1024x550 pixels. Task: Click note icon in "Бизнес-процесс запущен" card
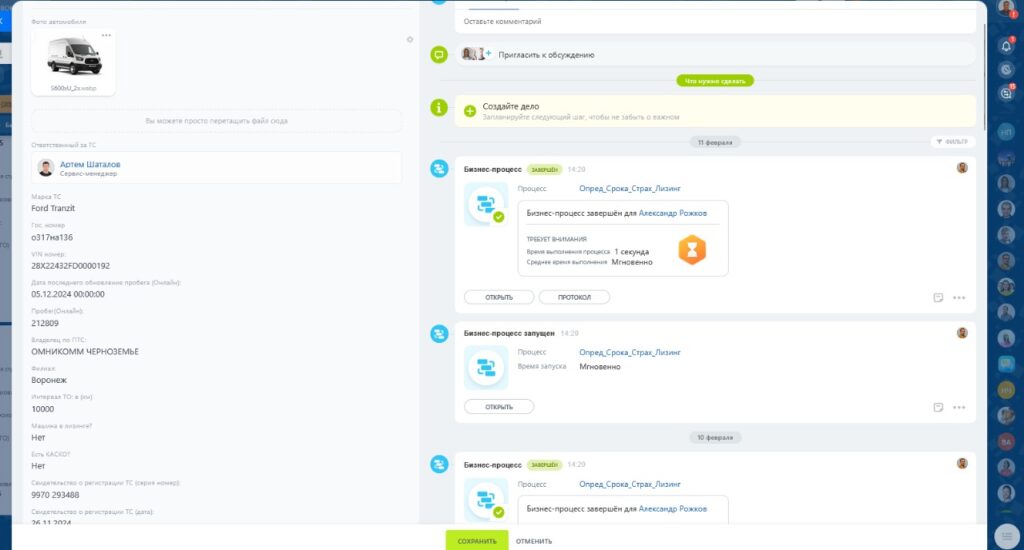(x=938, y=407)
